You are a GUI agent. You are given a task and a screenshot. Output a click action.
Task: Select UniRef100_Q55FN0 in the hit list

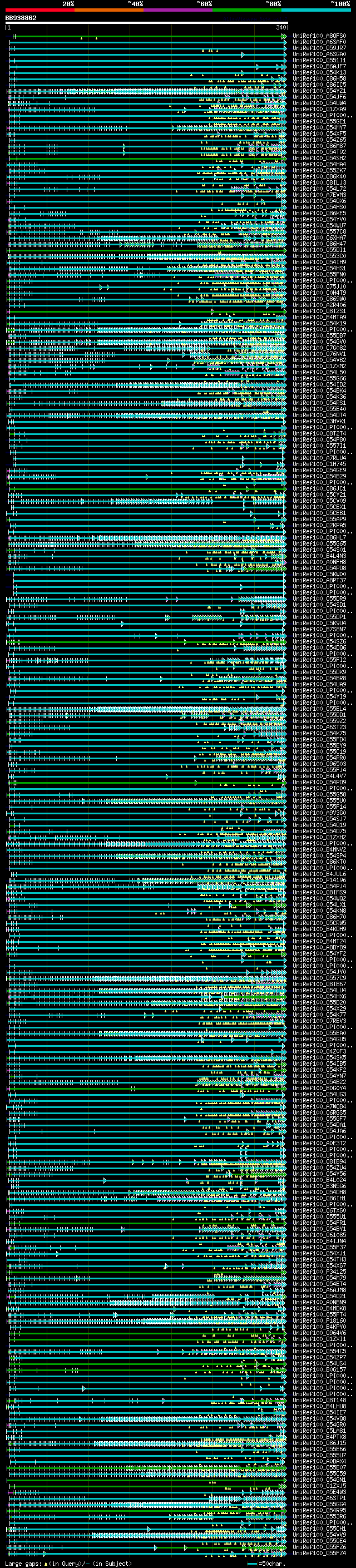[x=319, y=274]
